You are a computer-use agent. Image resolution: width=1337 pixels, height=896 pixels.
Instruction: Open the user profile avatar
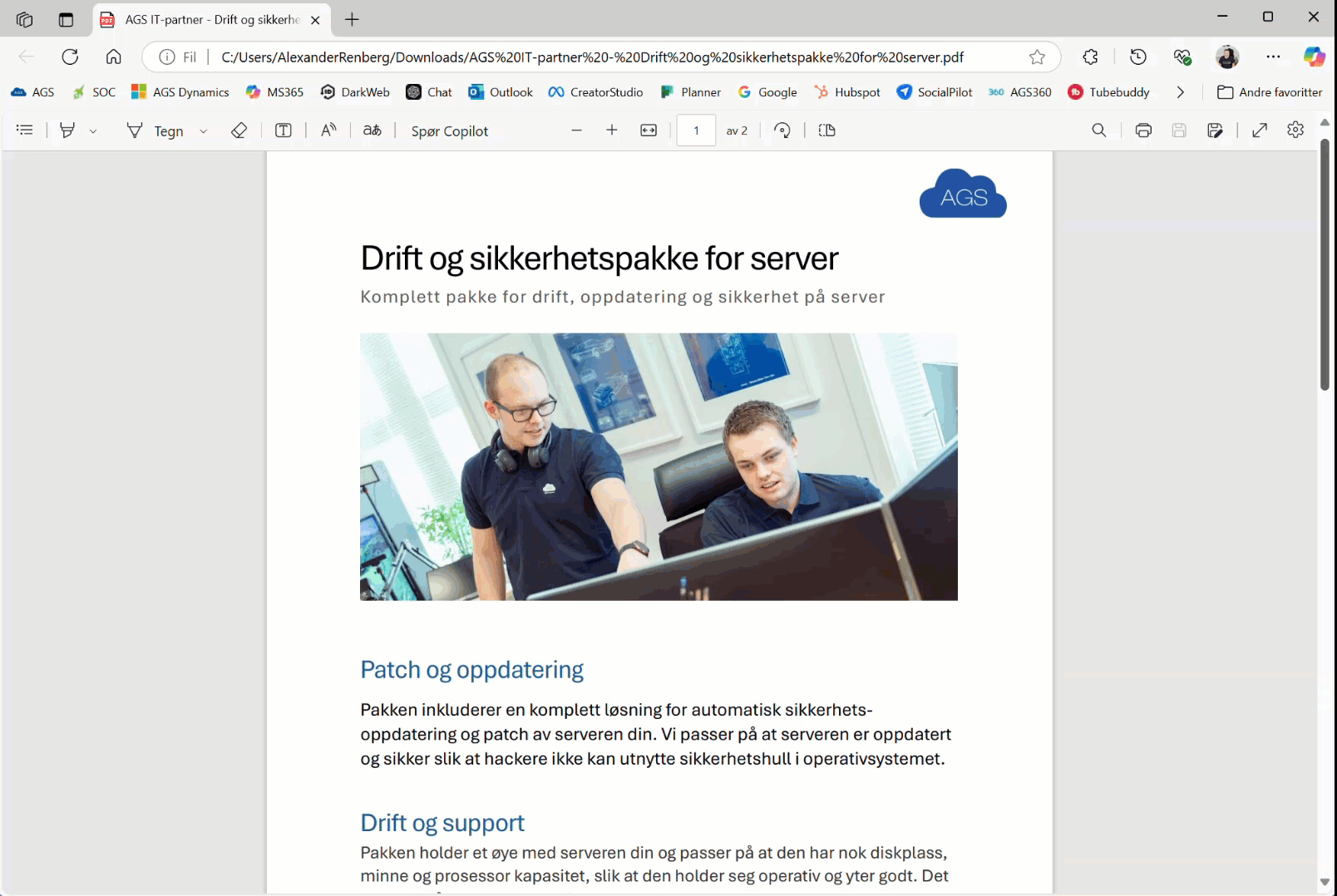pos(1227,57)
